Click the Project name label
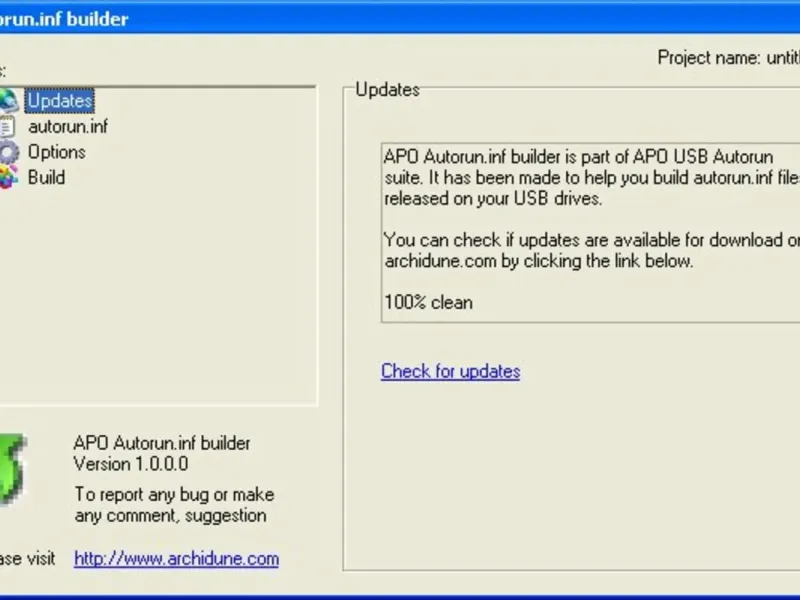 pyautogui.click(x=729, y=58)
